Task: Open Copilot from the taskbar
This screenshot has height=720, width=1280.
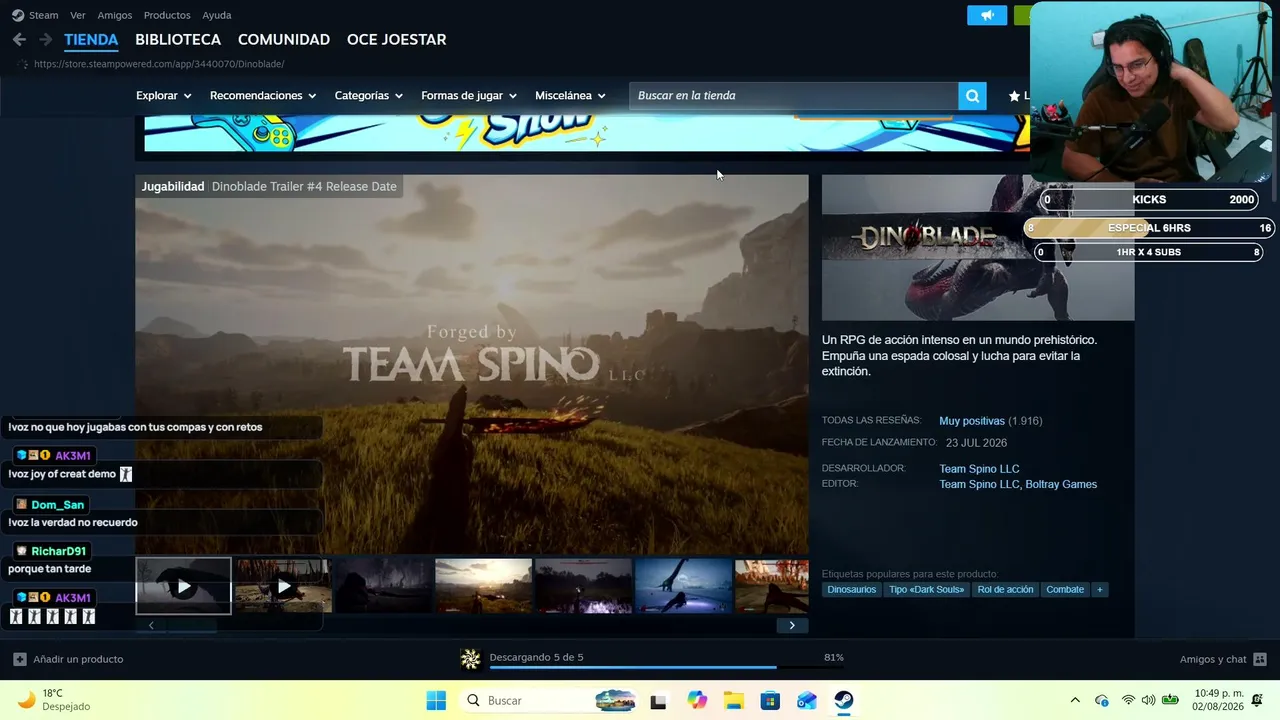Action: (697, 701)
